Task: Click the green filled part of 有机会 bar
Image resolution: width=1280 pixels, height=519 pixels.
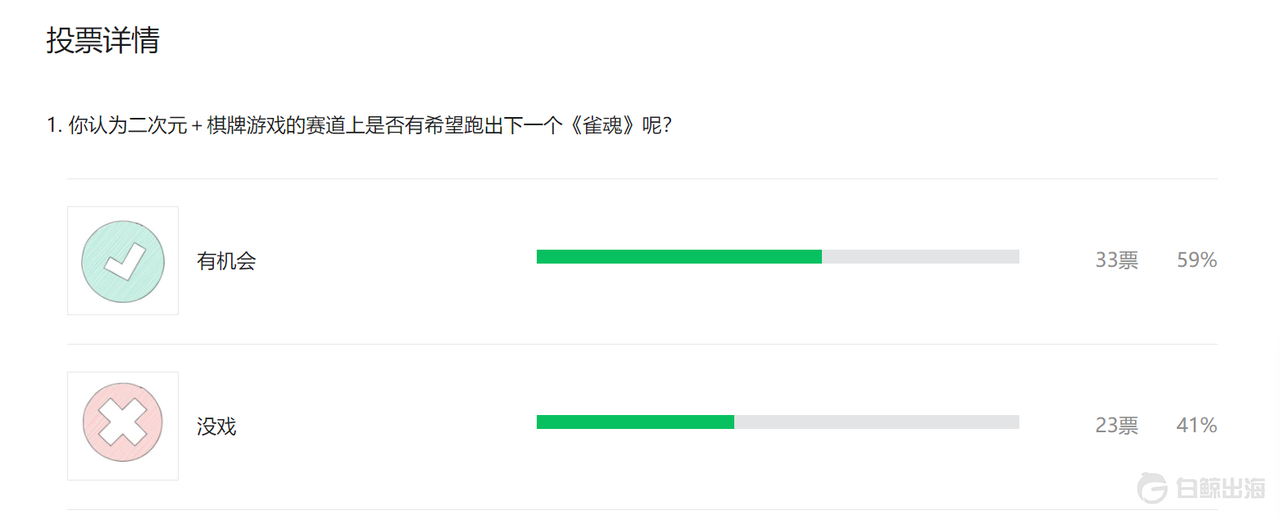Action: coord(678,257)
